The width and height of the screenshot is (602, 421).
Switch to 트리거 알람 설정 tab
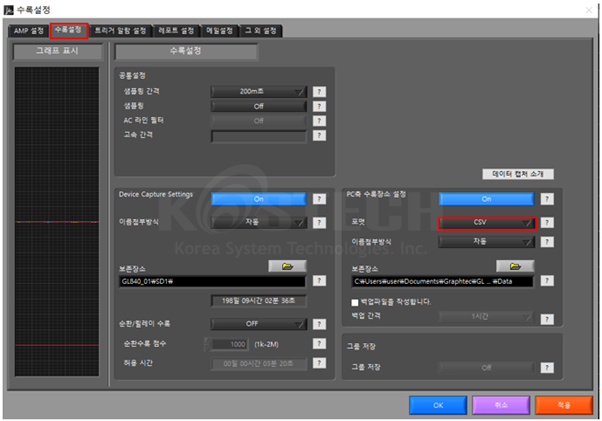coord(120,31)
